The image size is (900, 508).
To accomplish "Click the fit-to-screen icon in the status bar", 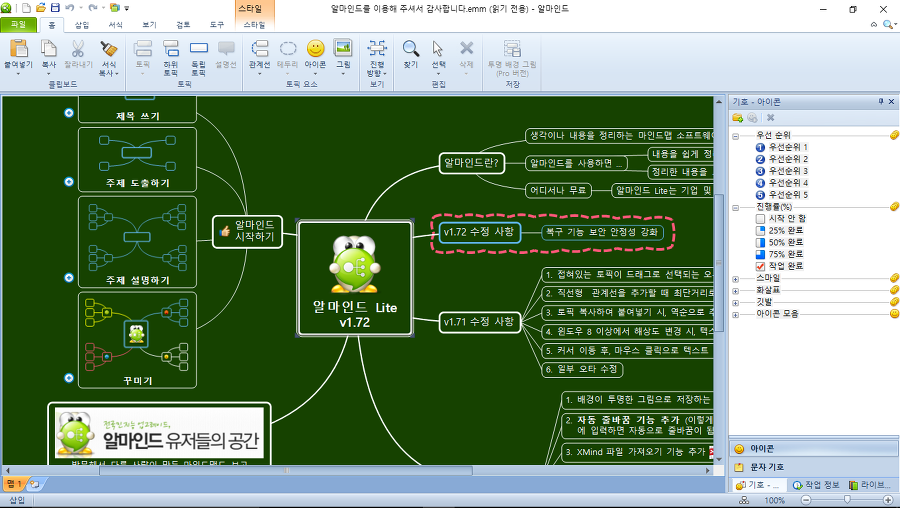I will pos(744,501).
